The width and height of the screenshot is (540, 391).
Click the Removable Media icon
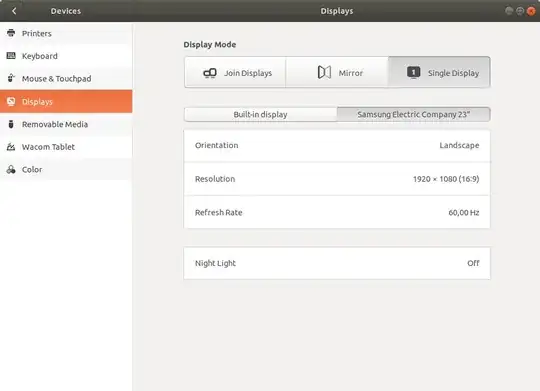tap(11, 124)
